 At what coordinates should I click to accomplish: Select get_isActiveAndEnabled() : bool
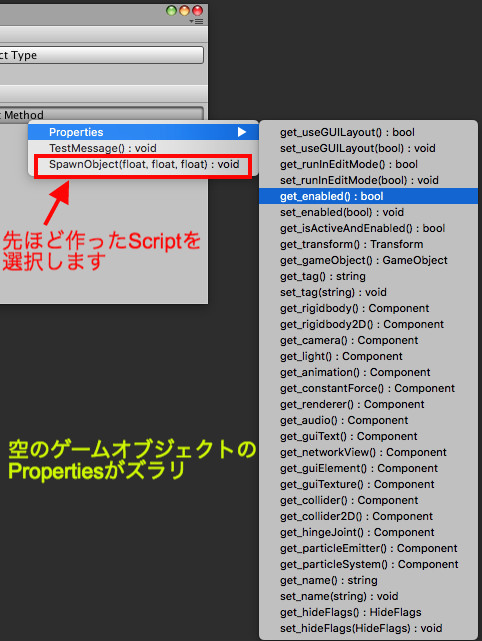click(368, 228)
